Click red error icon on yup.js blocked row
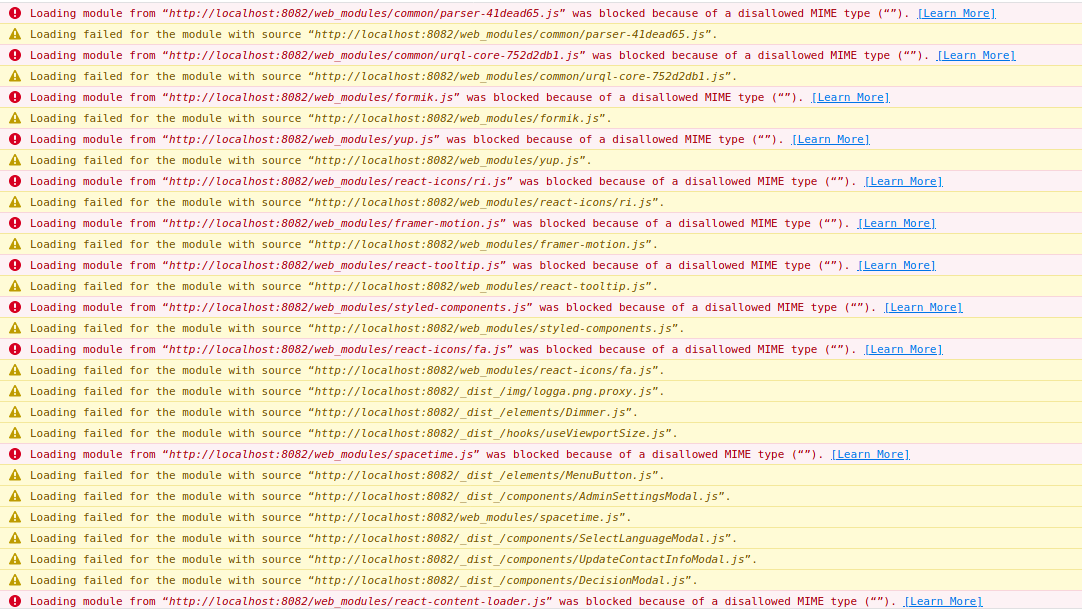1082x614 pixels. (x=15, y=139)
